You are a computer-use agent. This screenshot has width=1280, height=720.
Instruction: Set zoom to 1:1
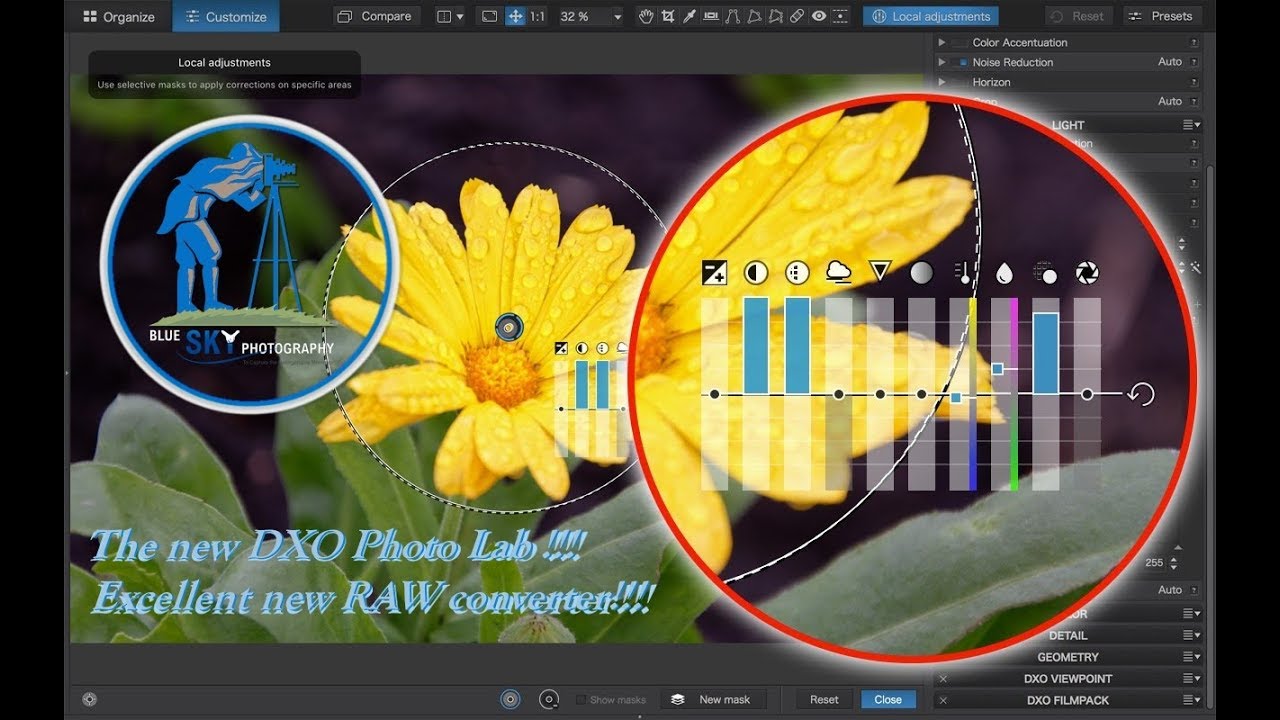pyautogui.click(x=537, y=17)
